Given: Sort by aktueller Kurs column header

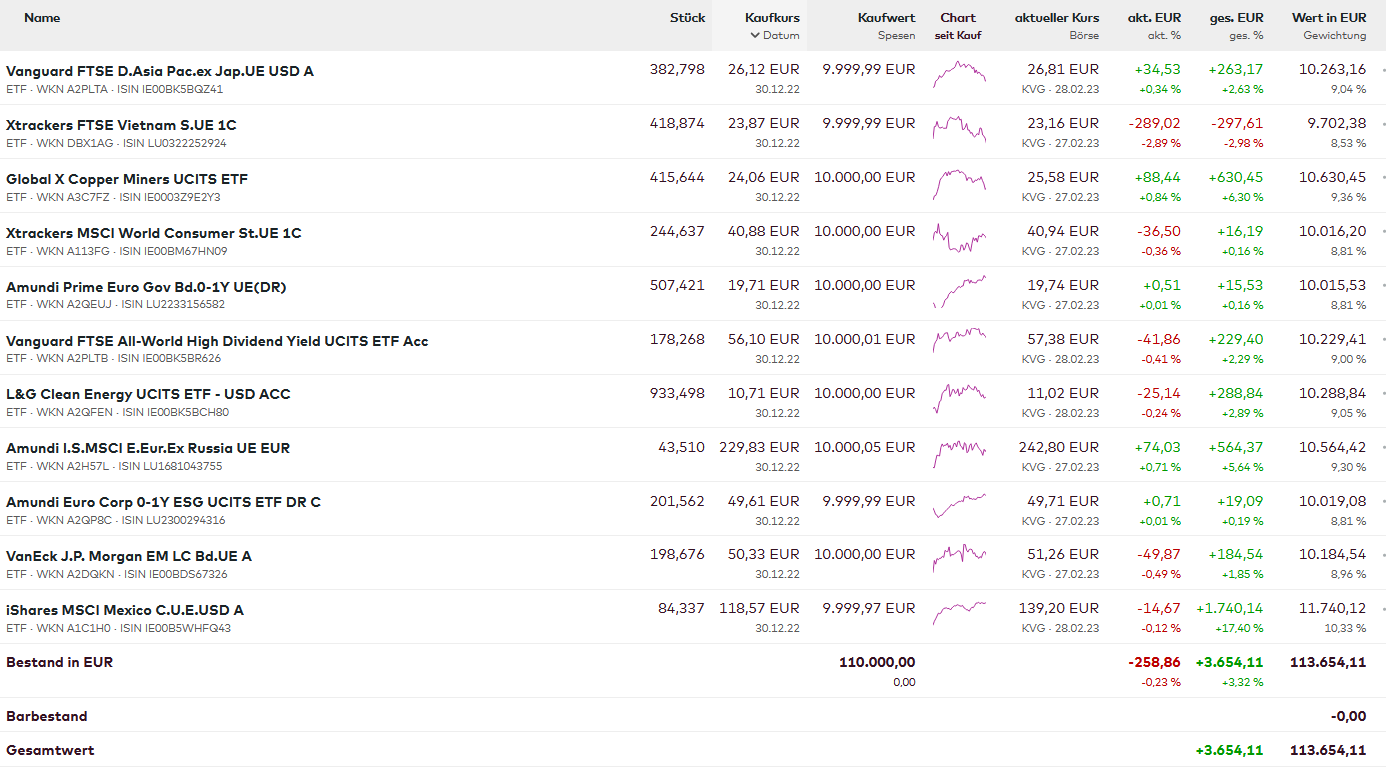Looking at the screenshot, I should (x=1056, y=18).
